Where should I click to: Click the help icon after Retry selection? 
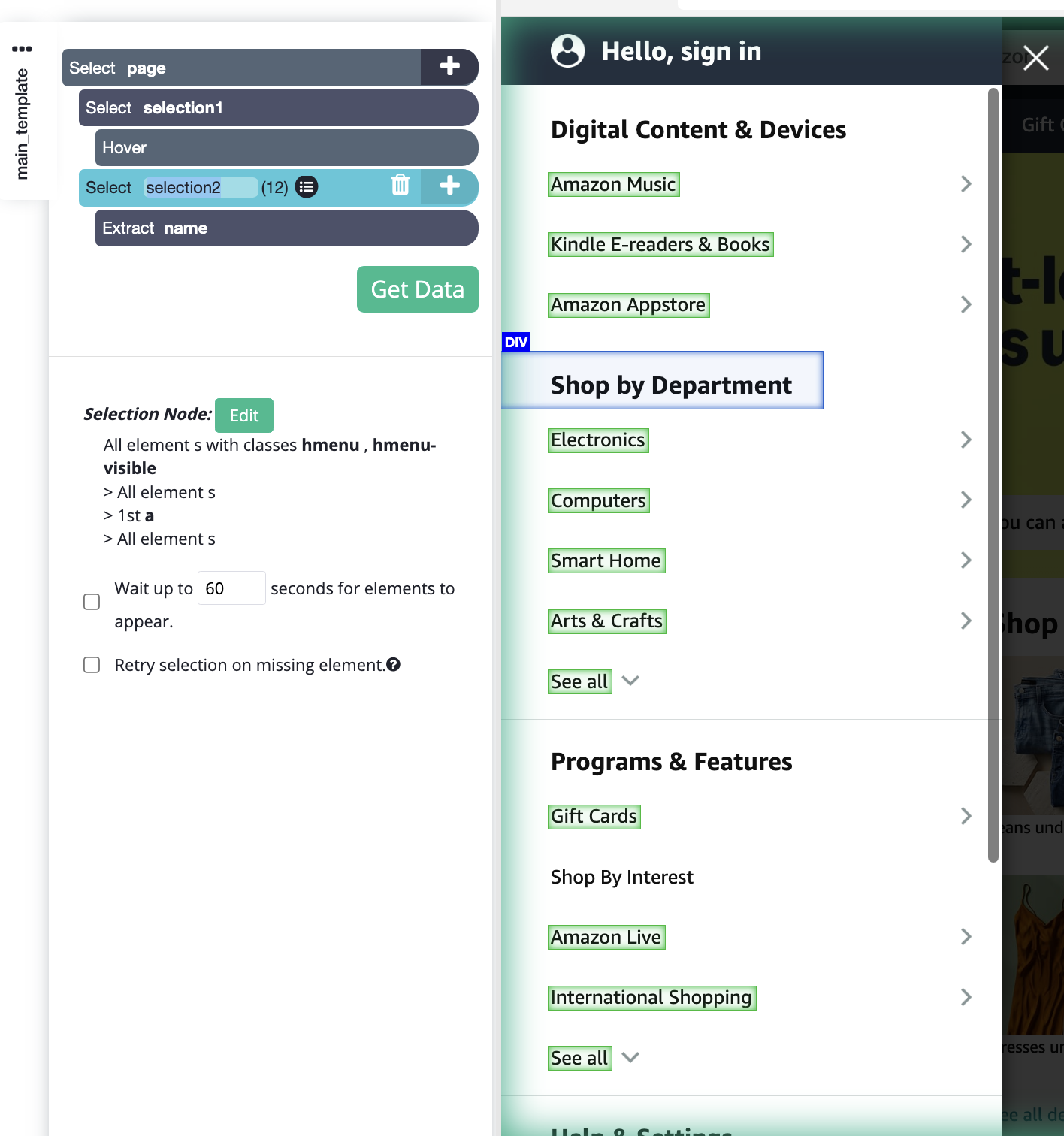394,665
